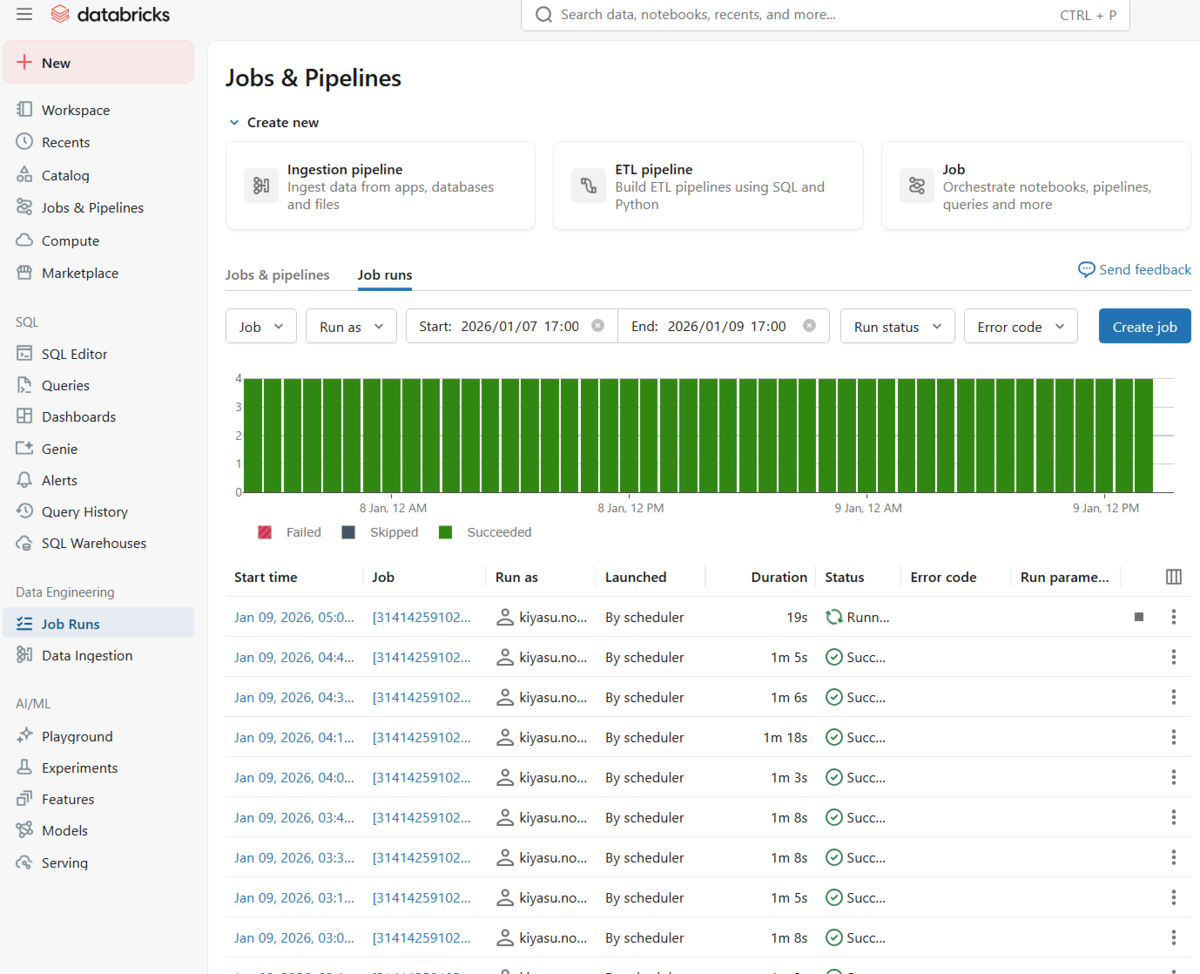Image resolution: width=1200 pixels, height=974 pixels.
Task: Click the Running status in the first row
Action: (857, 617)
